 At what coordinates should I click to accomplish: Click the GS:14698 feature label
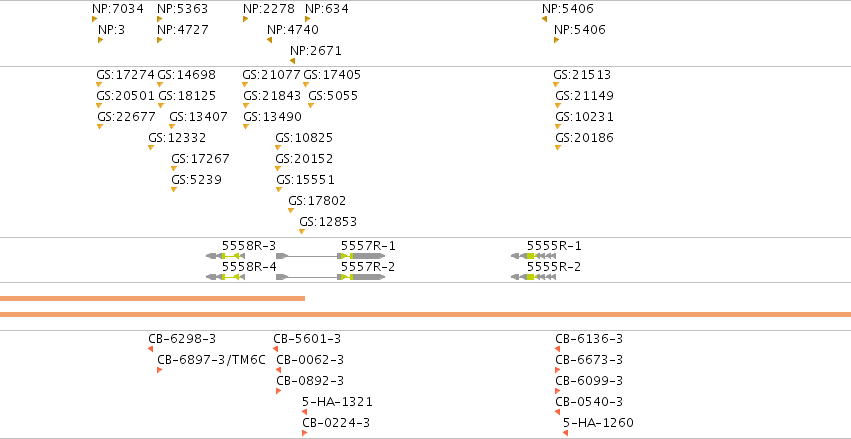point(186,74)
